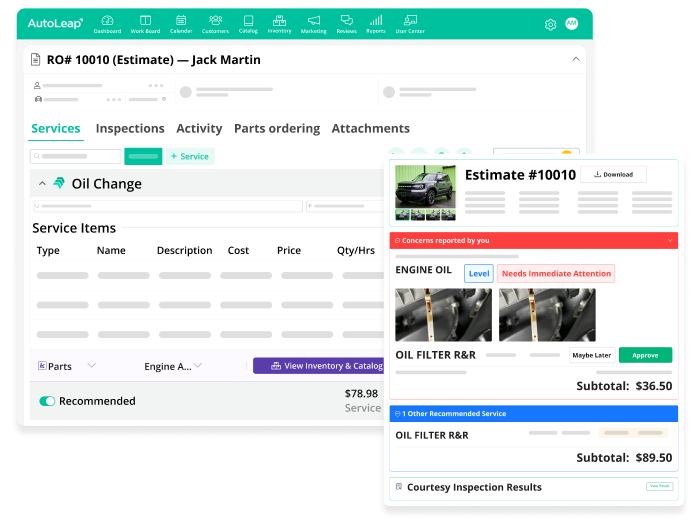Viewport: 696px width, 522px height.
Task: Click the Level tag on Engine Oil
Action: (x=478, y=273)
